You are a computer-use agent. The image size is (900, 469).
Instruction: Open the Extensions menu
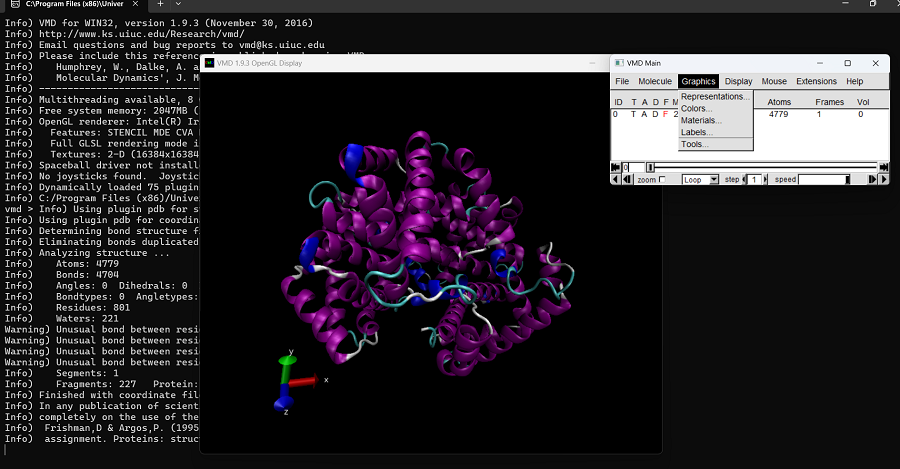[816, 82]
